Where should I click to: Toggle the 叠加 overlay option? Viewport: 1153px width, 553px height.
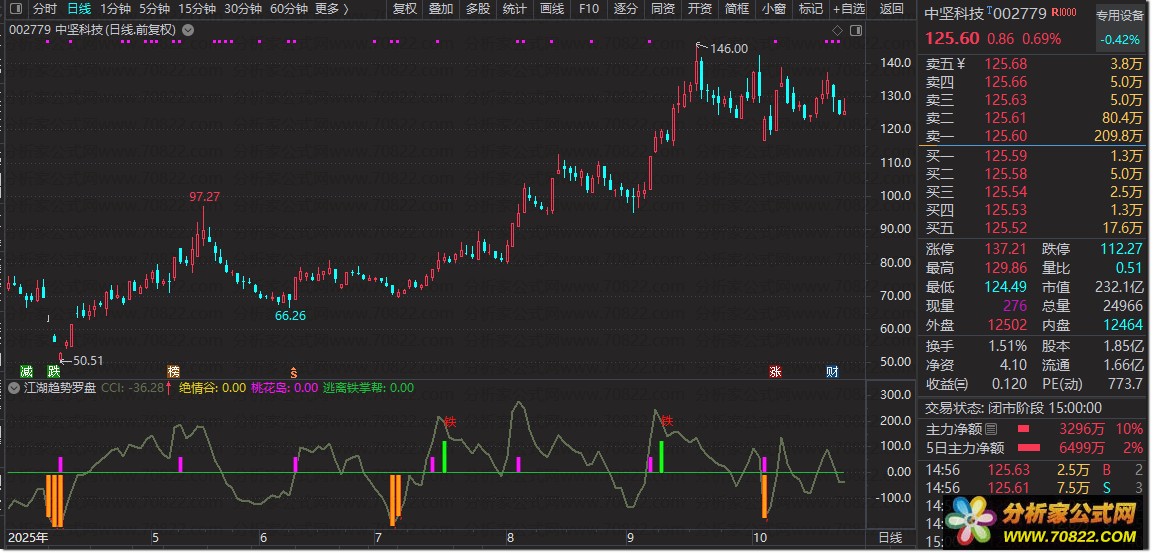tap(441, 9)
